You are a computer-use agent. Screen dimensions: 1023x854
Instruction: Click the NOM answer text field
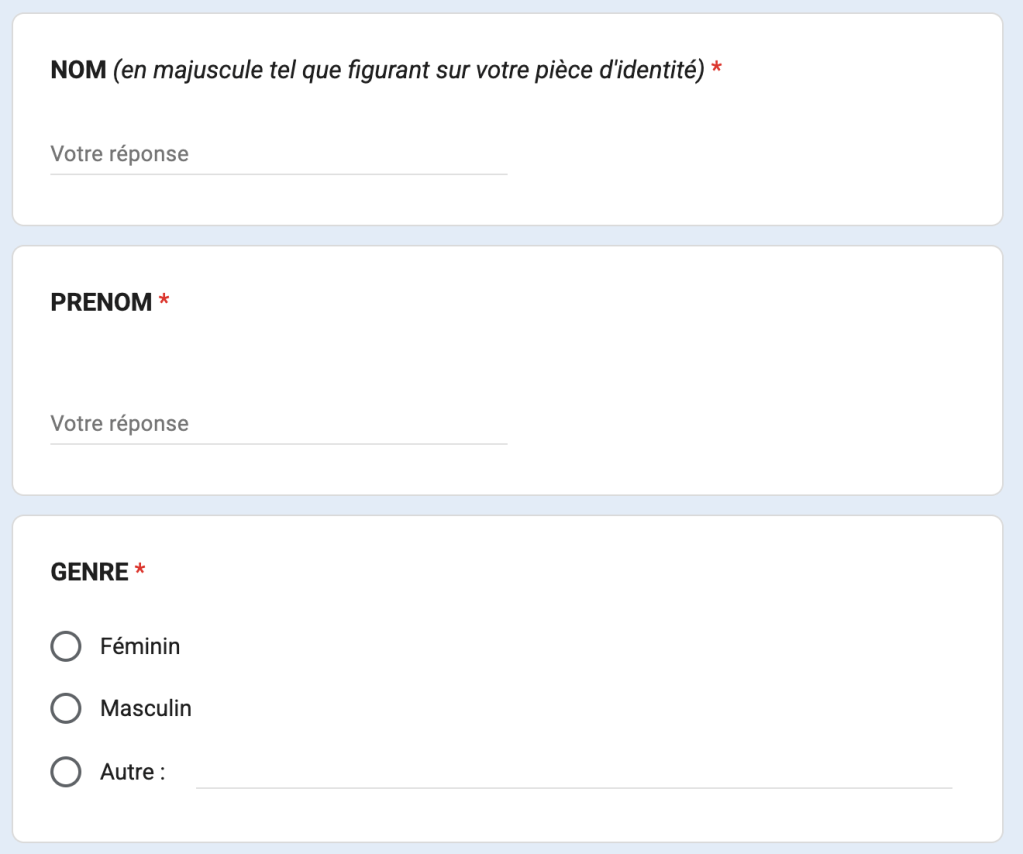[x=279, y=155]
